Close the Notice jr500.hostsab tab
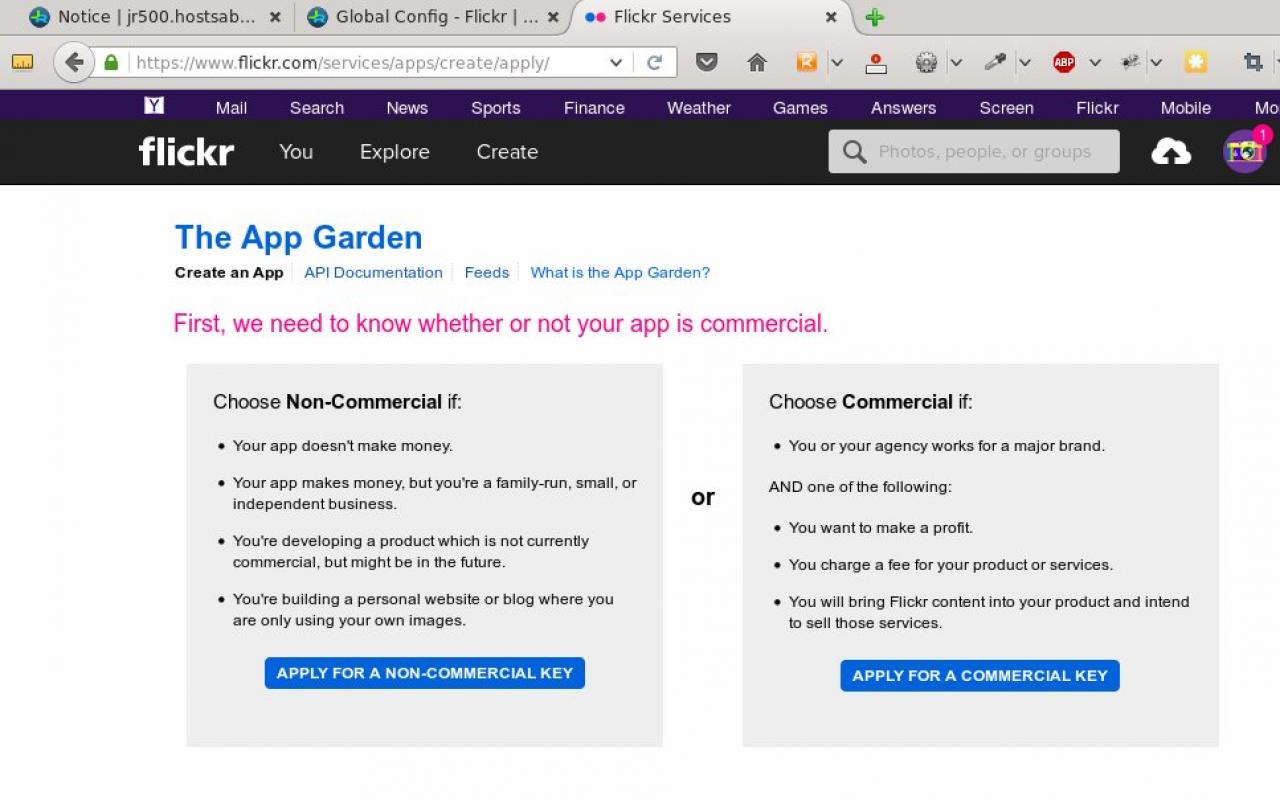 [275, 17]
